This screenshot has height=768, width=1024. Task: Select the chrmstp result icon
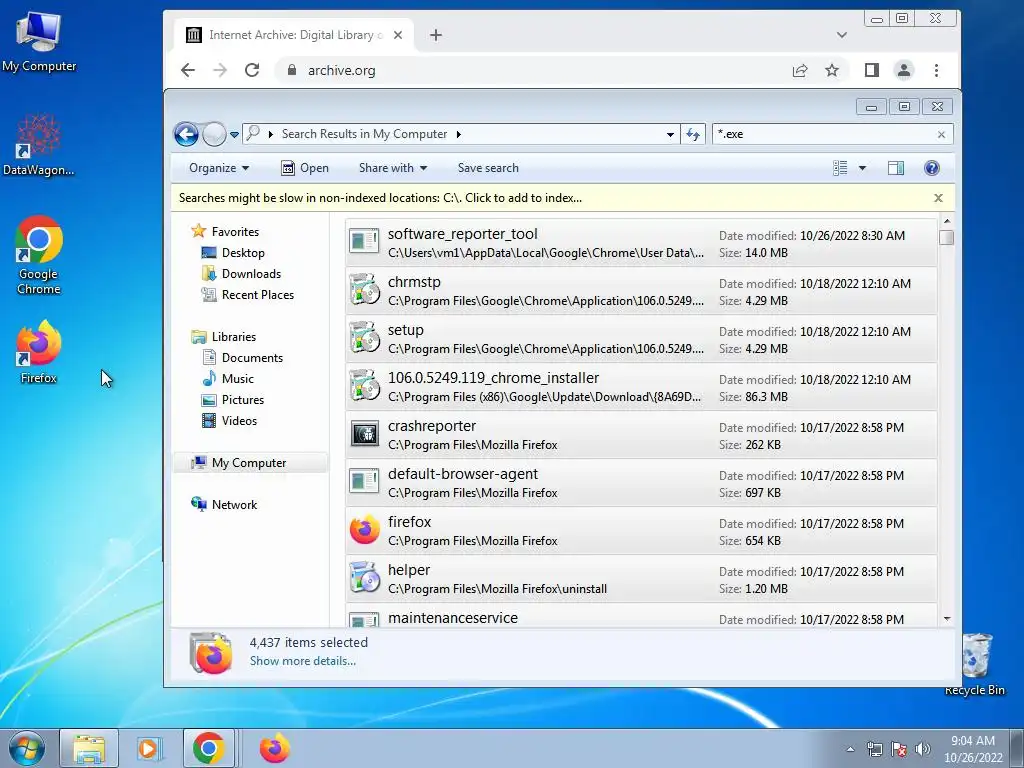364,290
